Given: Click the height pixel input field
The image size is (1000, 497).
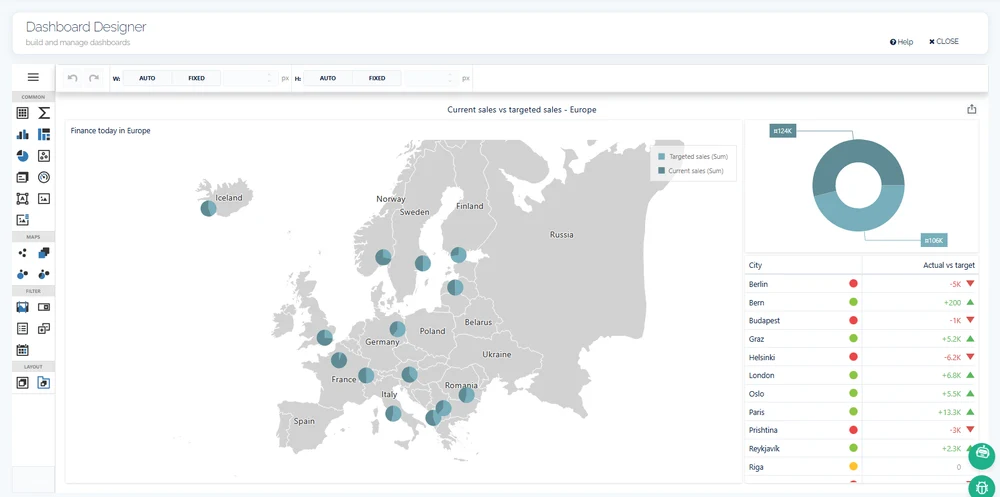Looking at the screenshot, I should point(431,78).
